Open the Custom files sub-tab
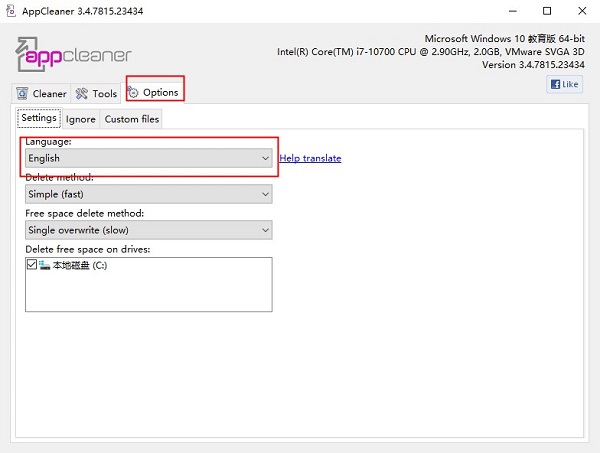Screen dimensions: 600x453 click(131, 119)
